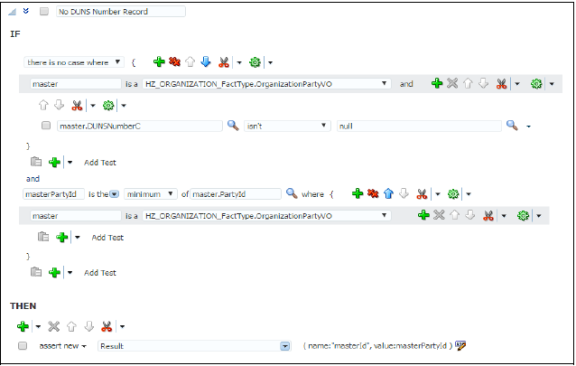Open the 'is the' dropdown arrow
Image resolution: width=576 pixels, height=366 pixels.
114,194
